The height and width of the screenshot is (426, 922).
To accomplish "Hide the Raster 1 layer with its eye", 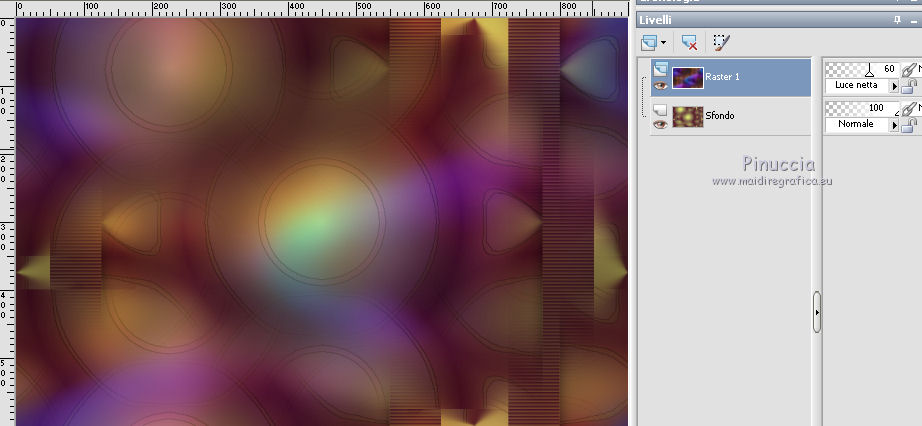I will [660, 85].
